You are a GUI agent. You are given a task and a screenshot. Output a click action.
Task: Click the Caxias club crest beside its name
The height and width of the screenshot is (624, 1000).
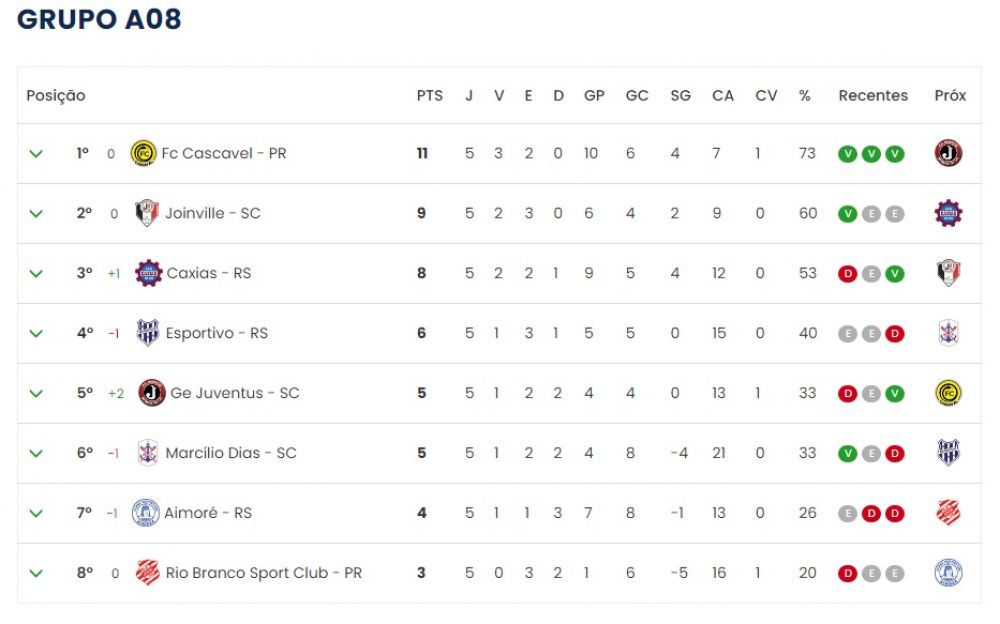(149, 273)
